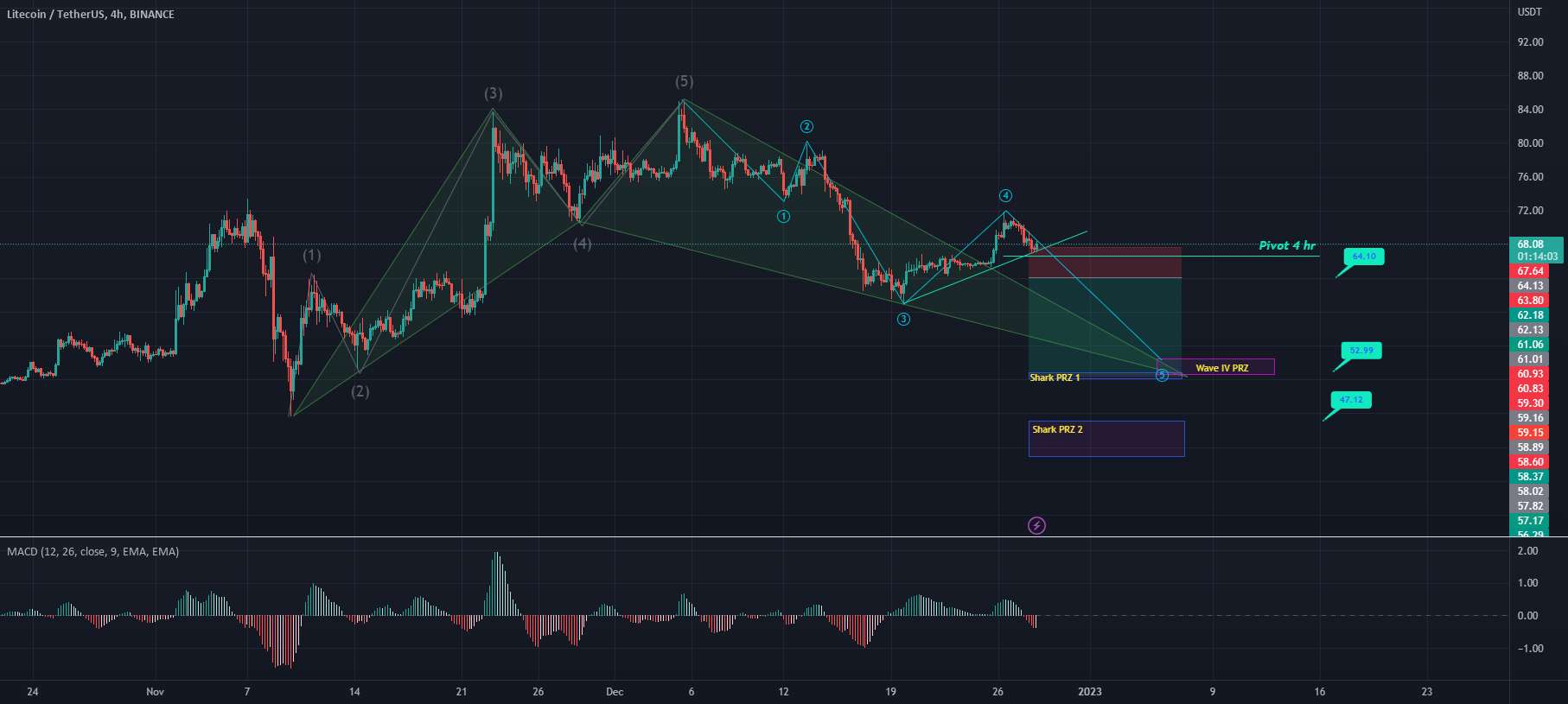Click the 23 date on time axis
The width and height of the screenshot is (1568, 704).
(x=1427, y=692)
